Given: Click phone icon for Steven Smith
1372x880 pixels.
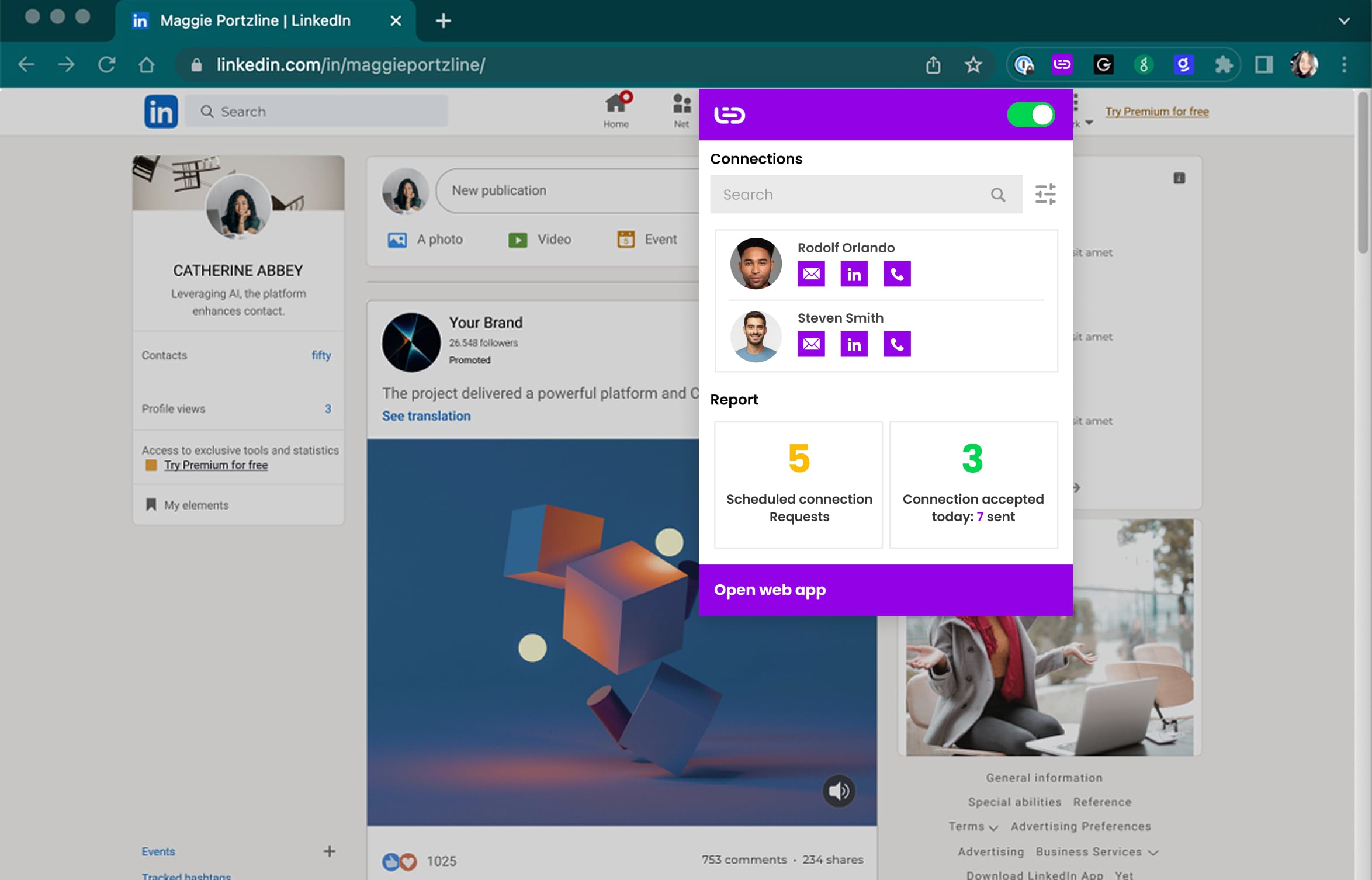Looking at the screenshot, I should pyautogui.click(x=896, y=344).
